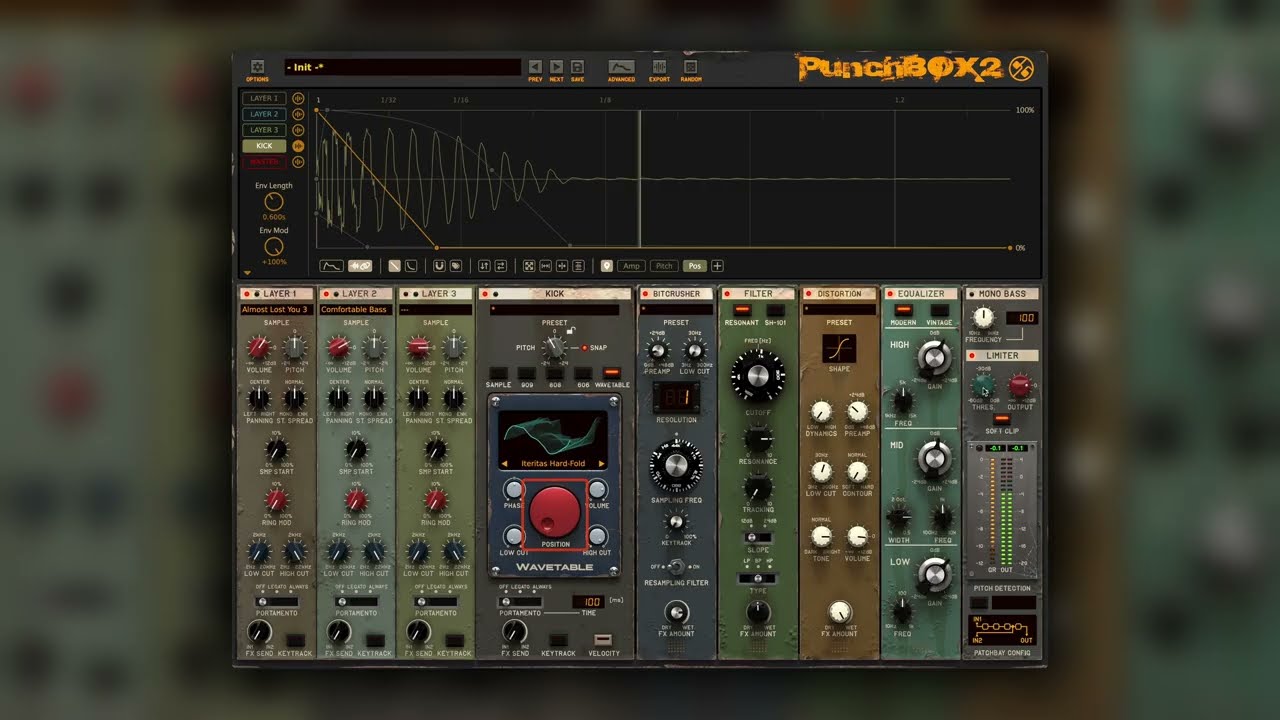Select the Layer 2 envelope tab
Viewport: 1280px width, 720px height.
pos(264,114)
